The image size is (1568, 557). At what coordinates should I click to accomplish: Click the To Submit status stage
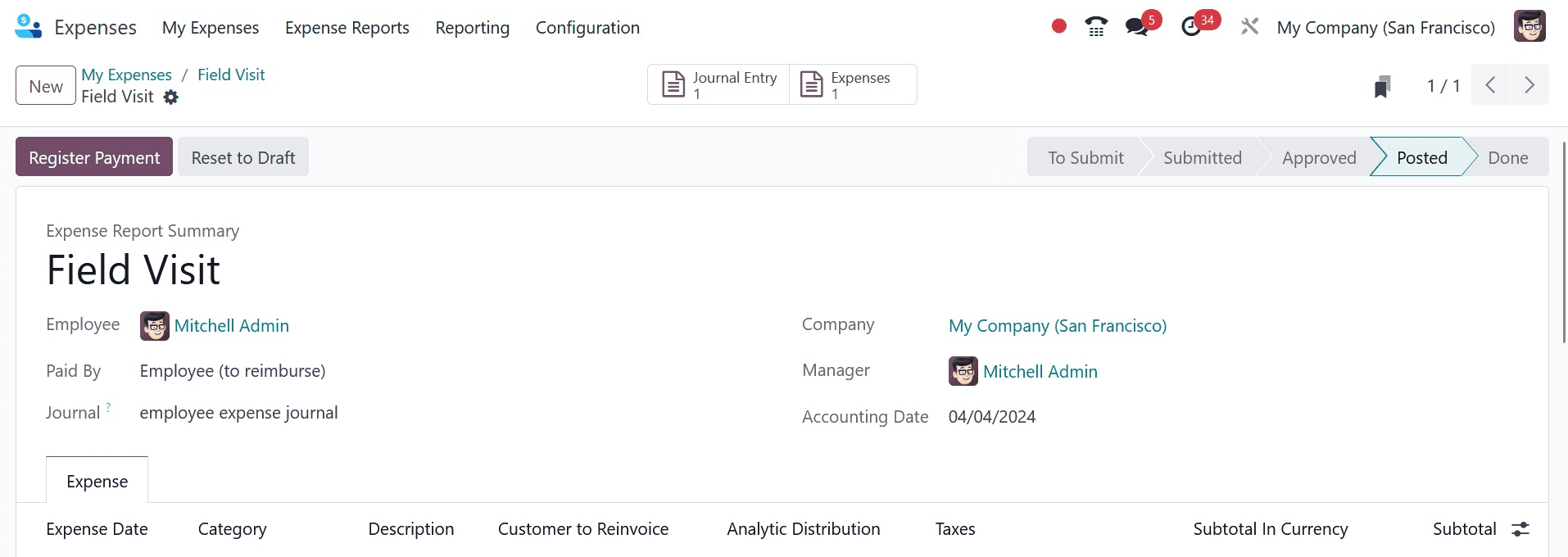[x=1085, y=157]
